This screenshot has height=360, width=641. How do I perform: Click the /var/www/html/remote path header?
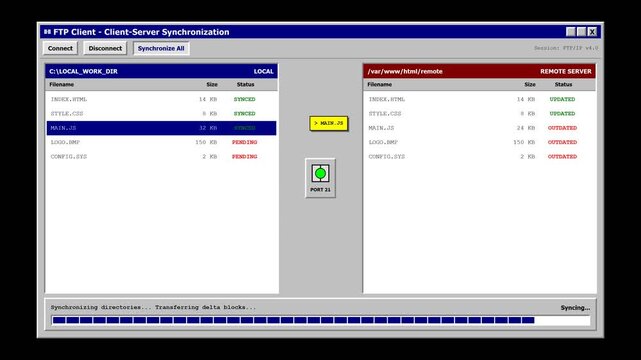405,71
